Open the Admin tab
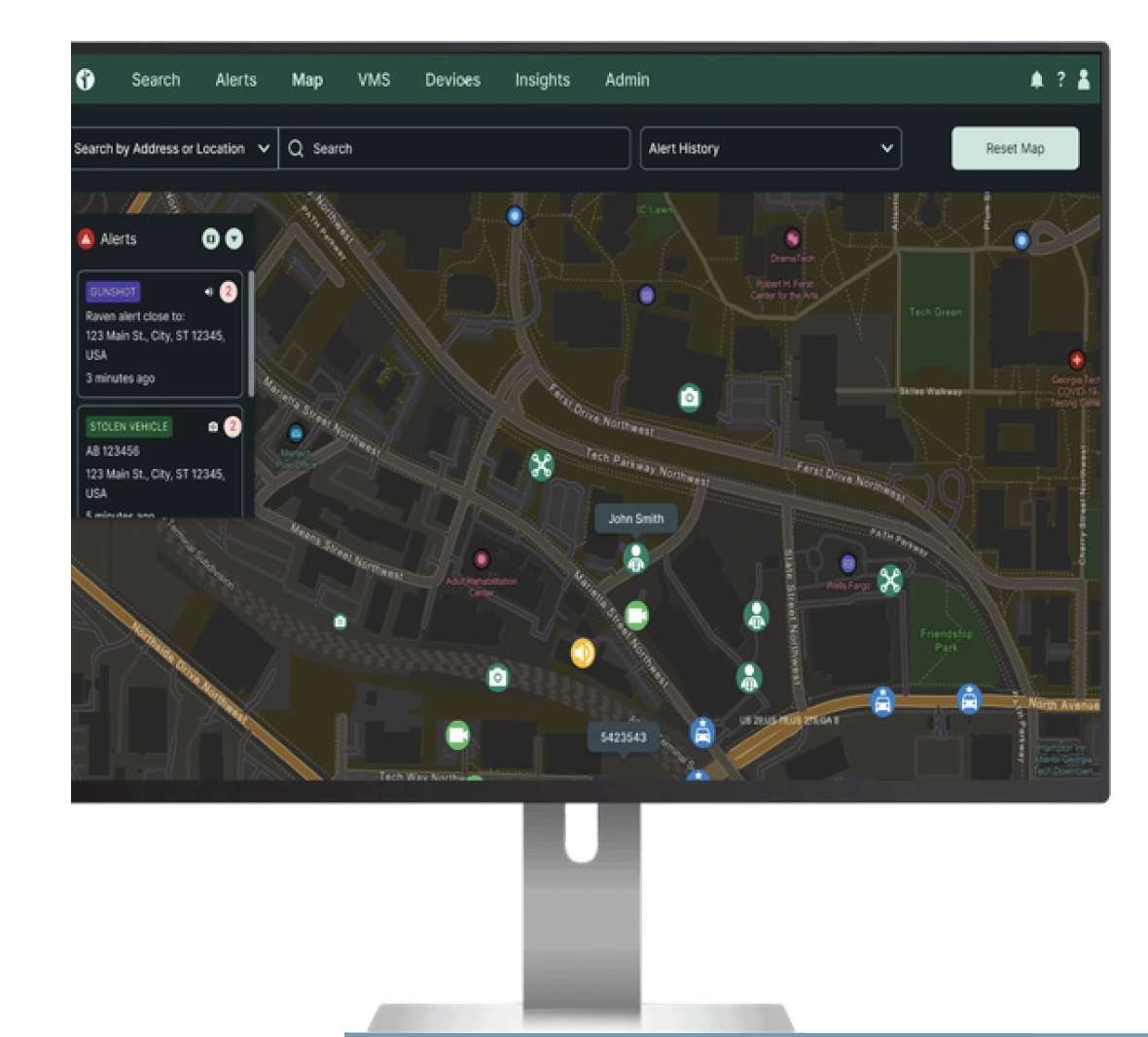 tap(627, 80)
